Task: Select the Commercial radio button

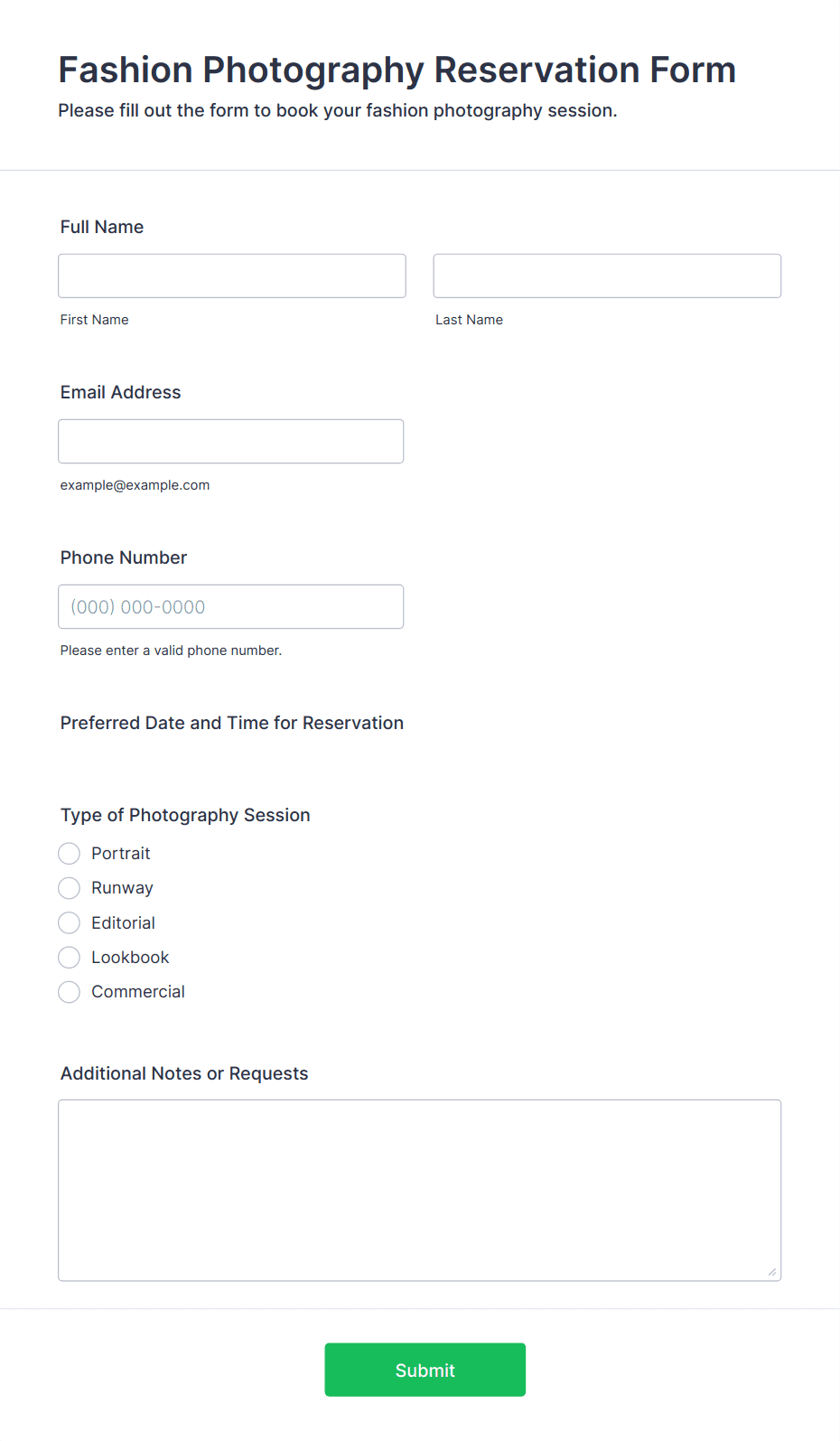Action: (x=70, y=992)
